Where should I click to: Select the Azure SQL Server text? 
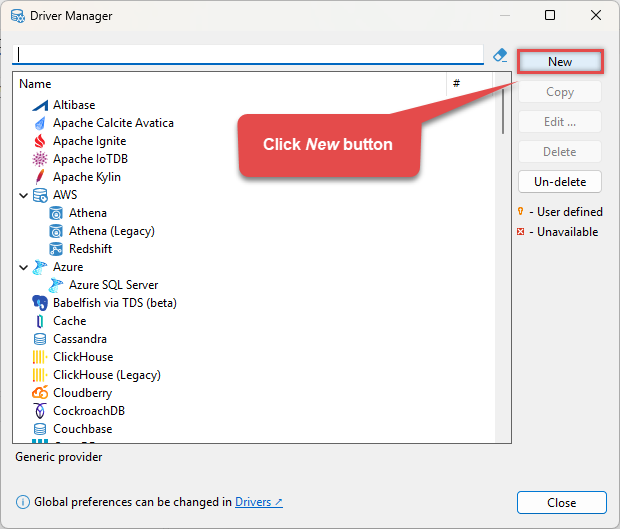(x=113, y=285)
